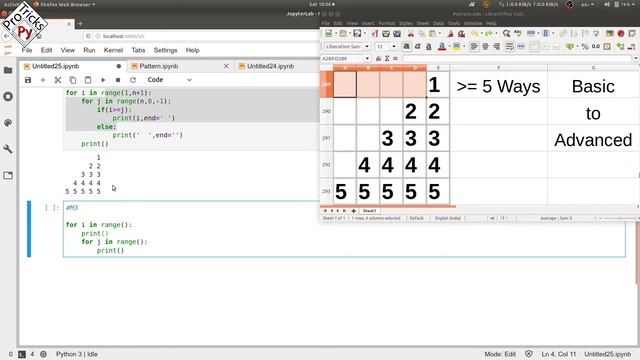The image size is (640, 360).
Task: Apply AutoFilter funnel icon in Calc
Action: (x=596, y=33)
